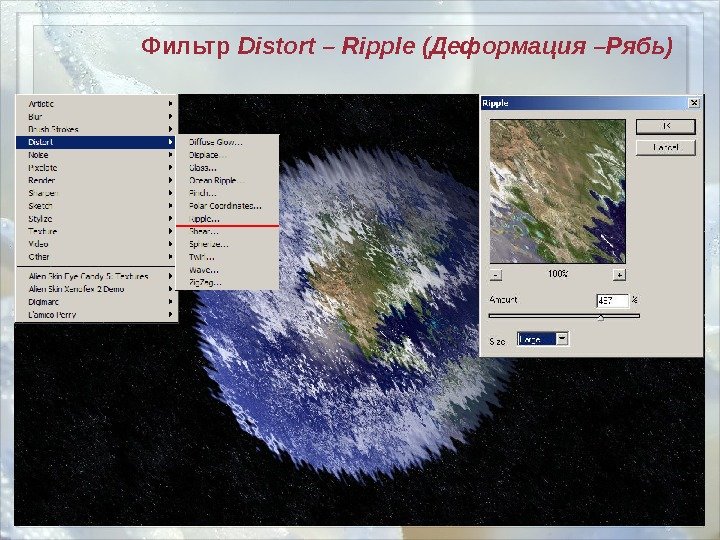Open Alien Skin Xenofex 2 Demo submenu

96,289
